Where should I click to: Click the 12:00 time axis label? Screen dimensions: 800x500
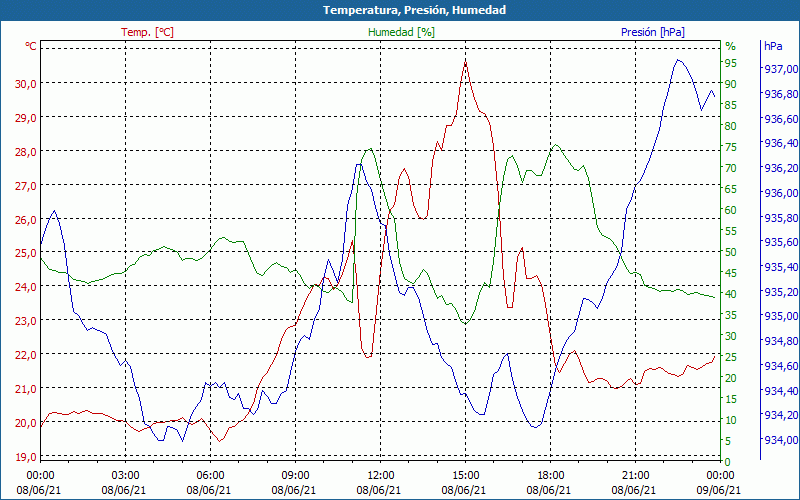coord(381,476)
